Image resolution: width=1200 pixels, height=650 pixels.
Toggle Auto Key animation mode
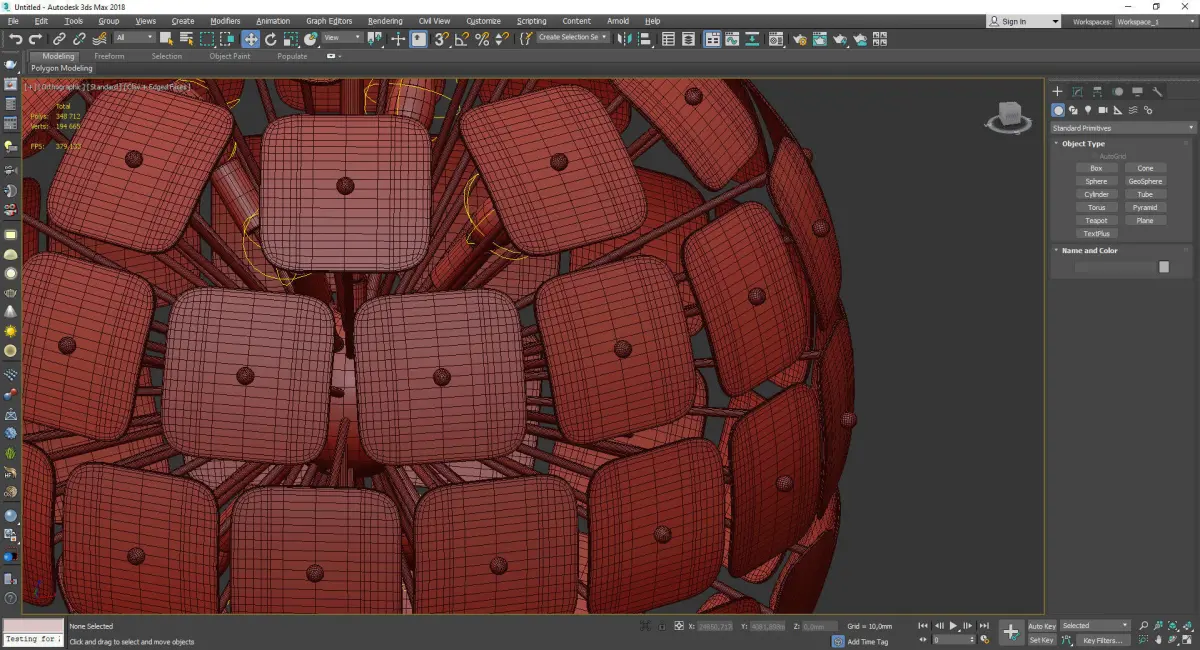pos(1041,626)
